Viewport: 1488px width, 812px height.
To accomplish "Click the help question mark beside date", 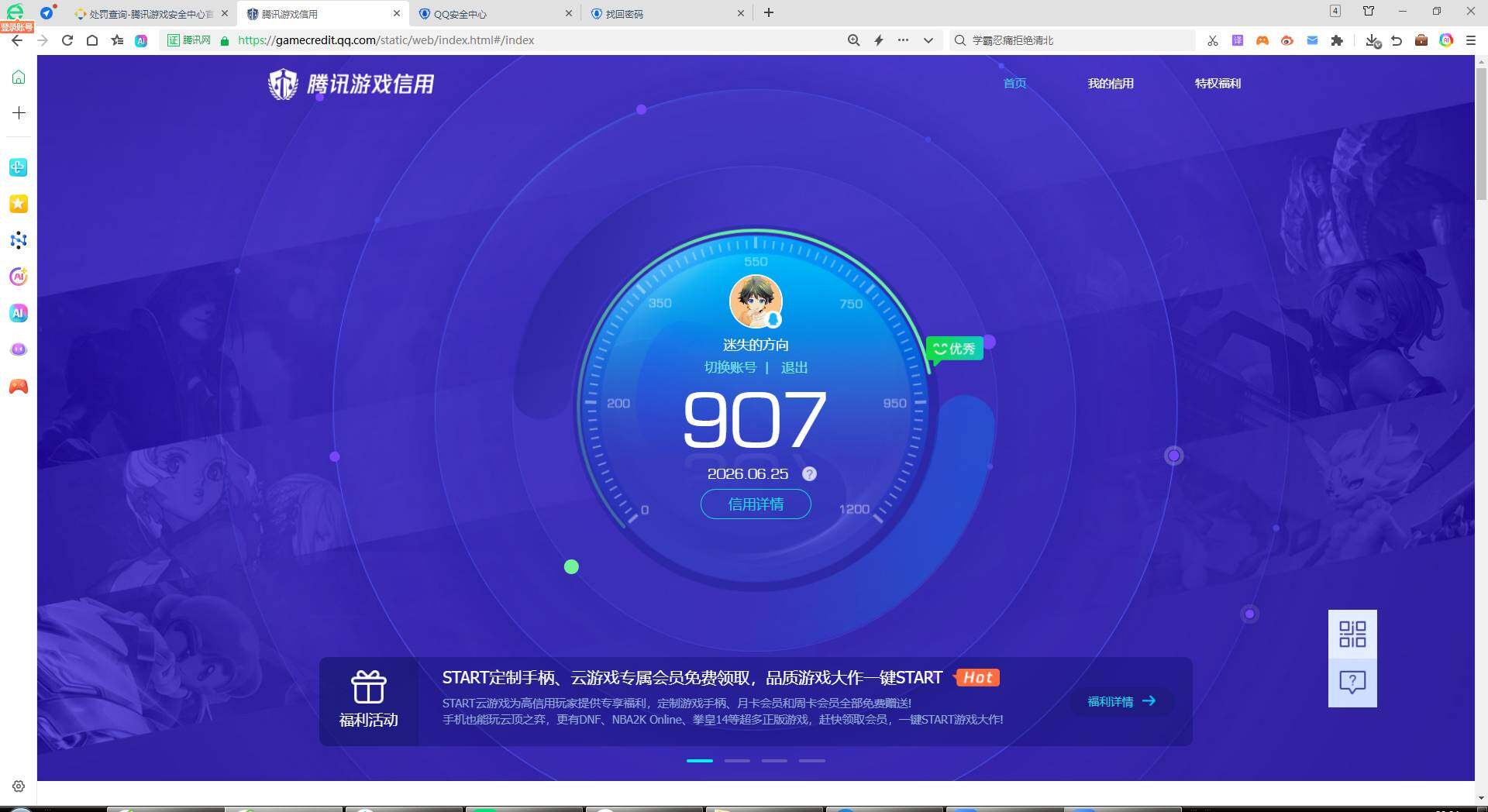I will click(x=809, y=473).
